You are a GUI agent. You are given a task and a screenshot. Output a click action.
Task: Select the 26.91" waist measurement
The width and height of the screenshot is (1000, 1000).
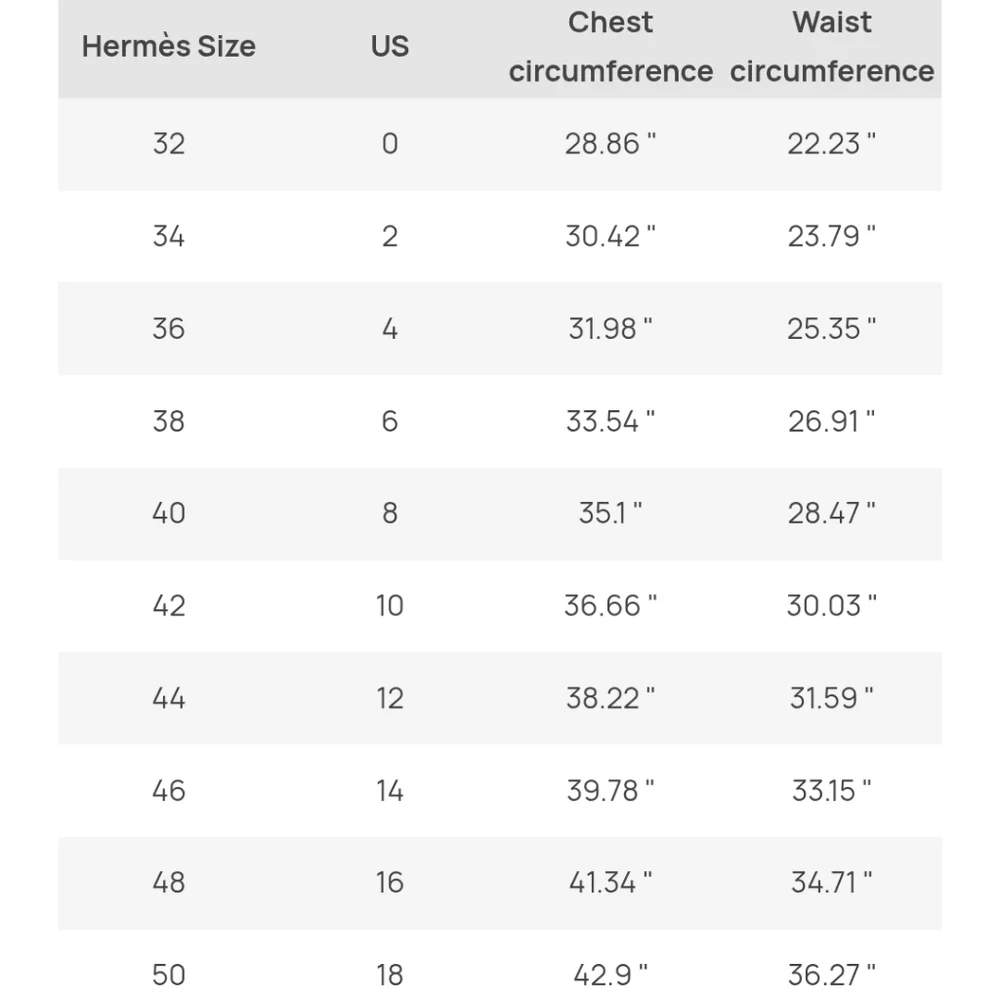coord(831,421)
